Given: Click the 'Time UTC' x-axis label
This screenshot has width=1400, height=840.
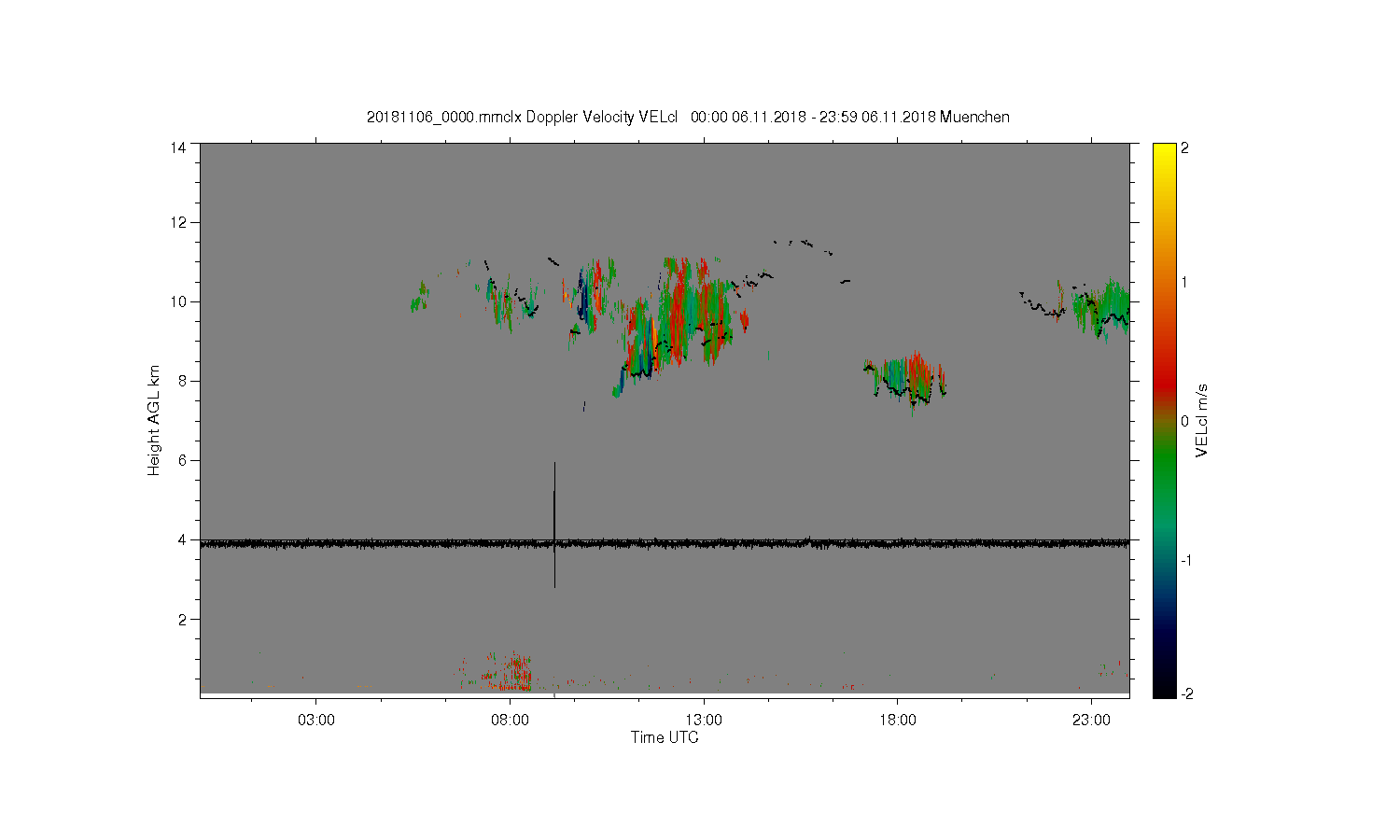Looking at the screenshot, I should point(665,737).
